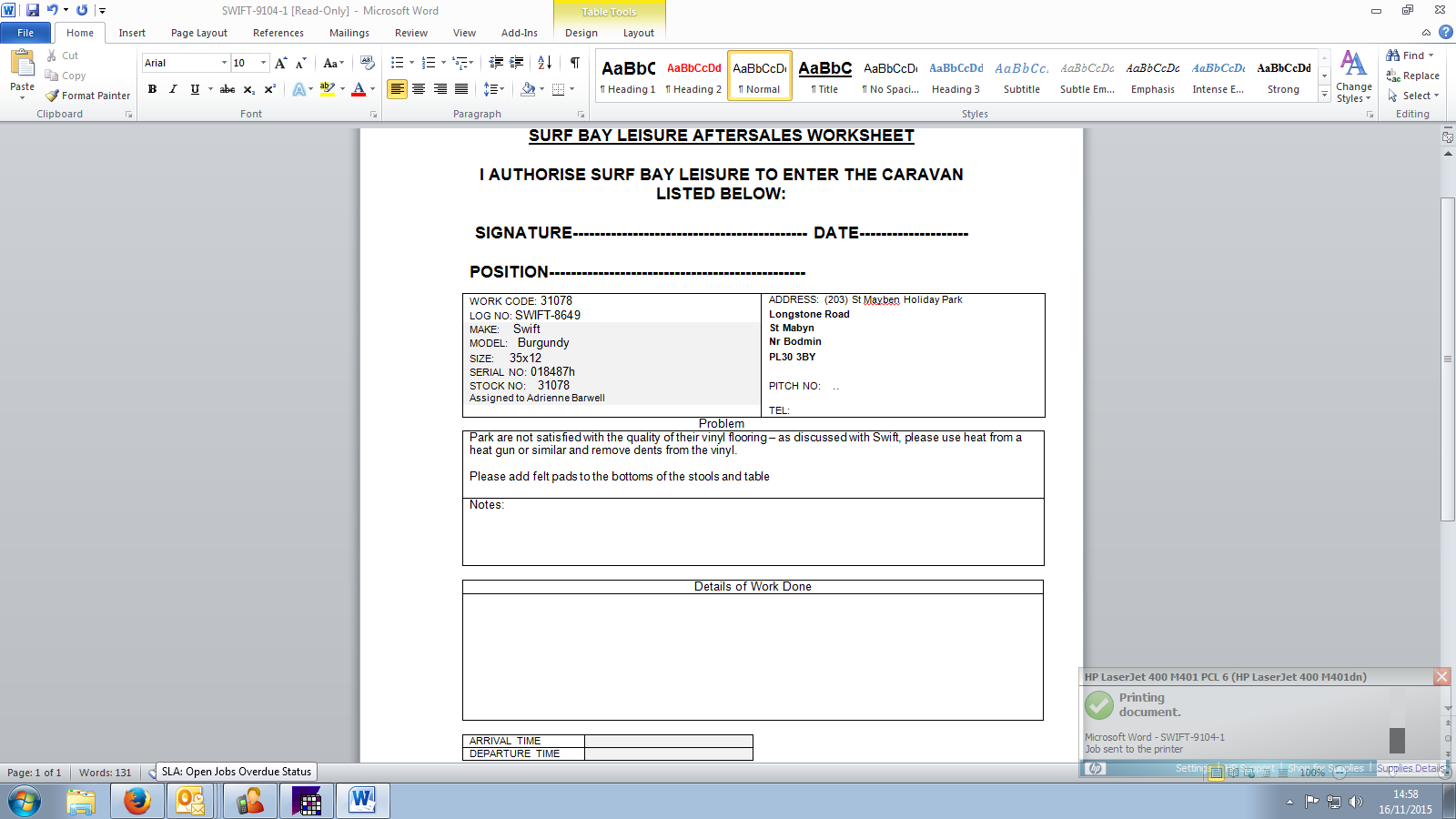Click the Paste clipboard icon
Screen dimensions: 1456x819
(22, 64)
